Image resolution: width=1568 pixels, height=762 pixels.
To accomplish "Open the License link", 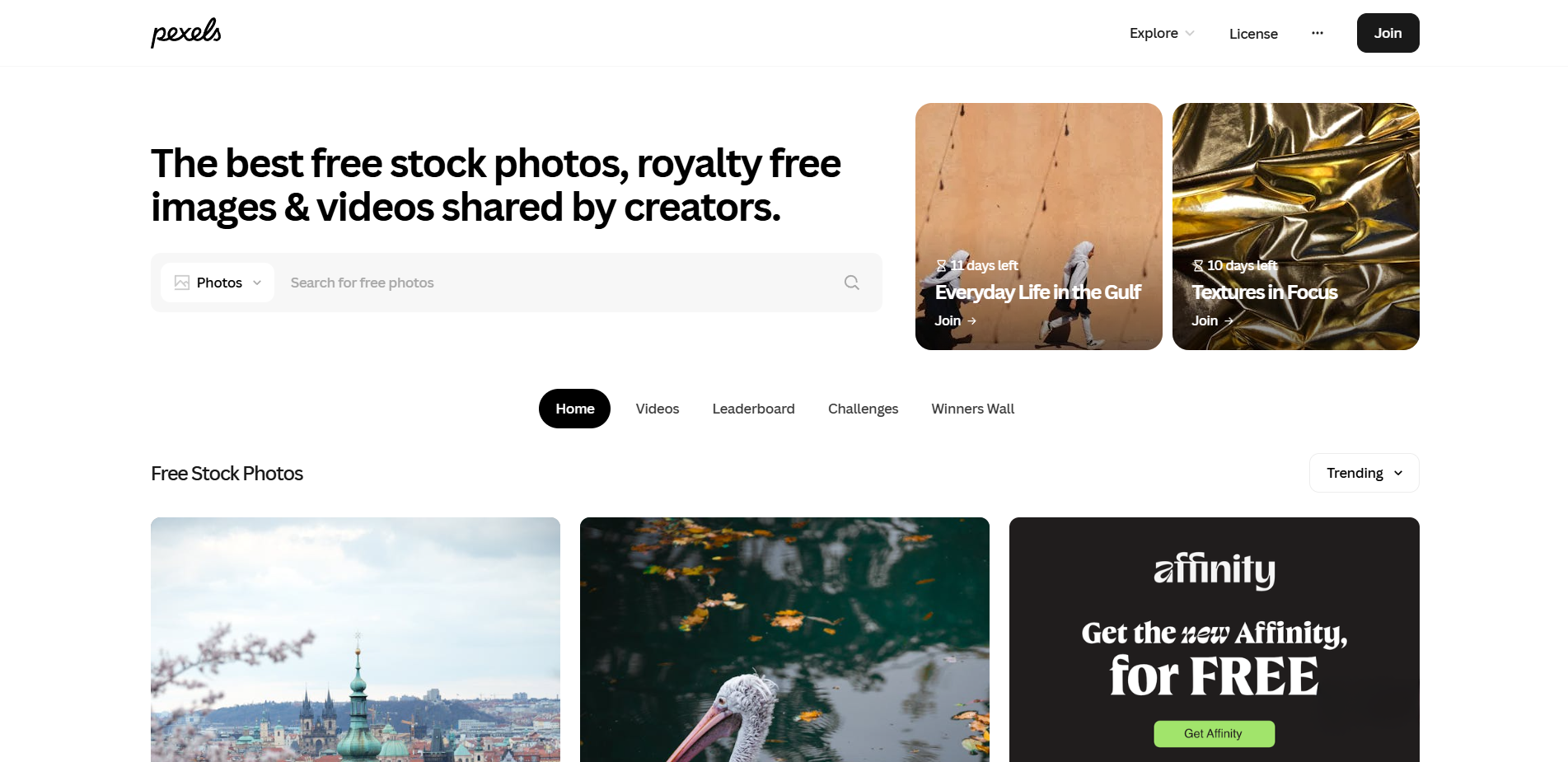I will pyautogui.click(x=1253, y=34).
